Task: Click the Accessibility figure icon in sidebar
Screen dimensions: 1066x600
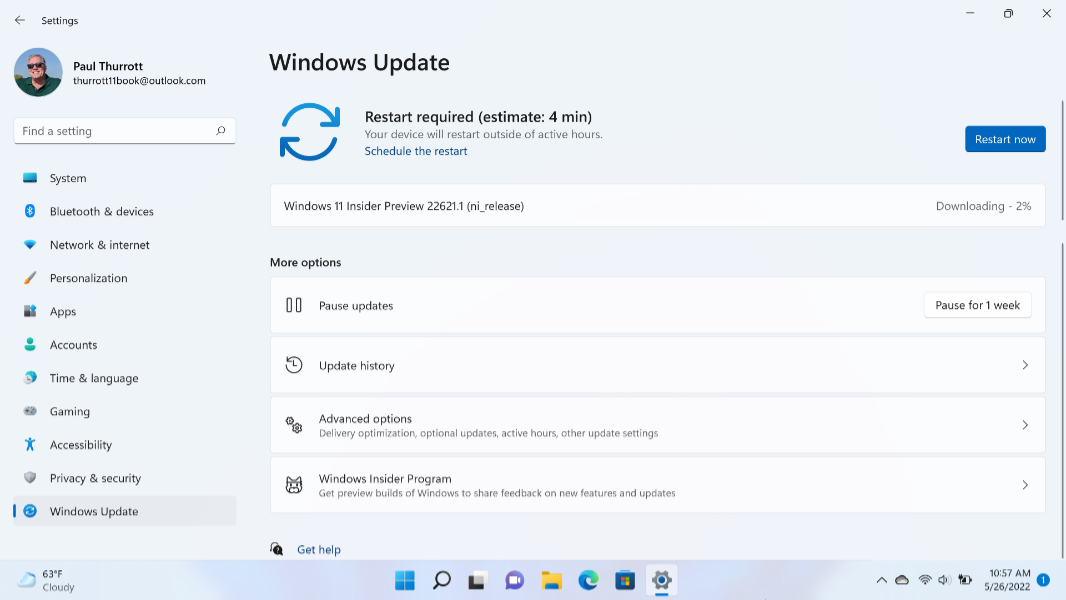Action: 30,445
